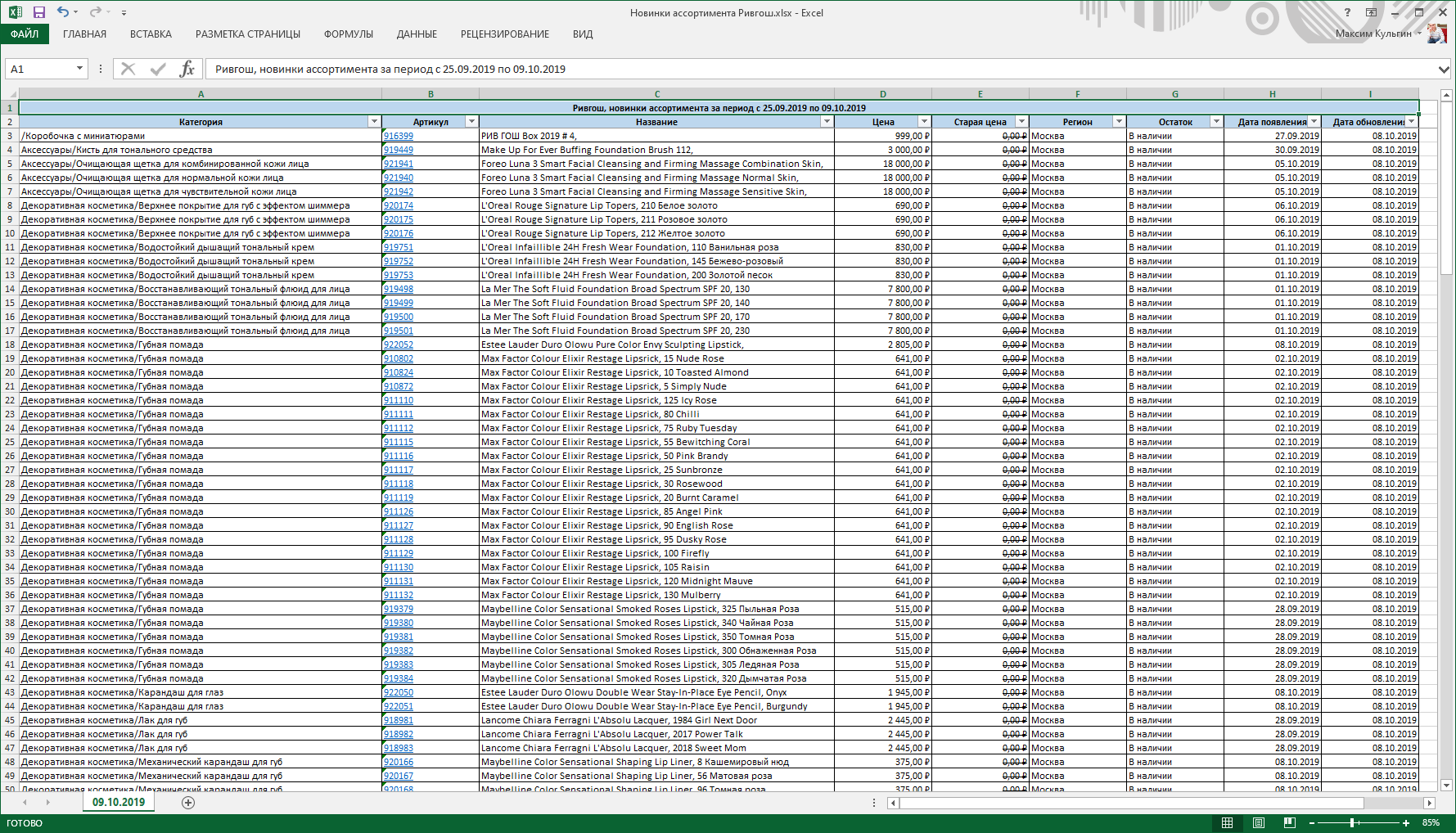
Task: Click the zoom slider handle
Action: tap(1352, 823)
